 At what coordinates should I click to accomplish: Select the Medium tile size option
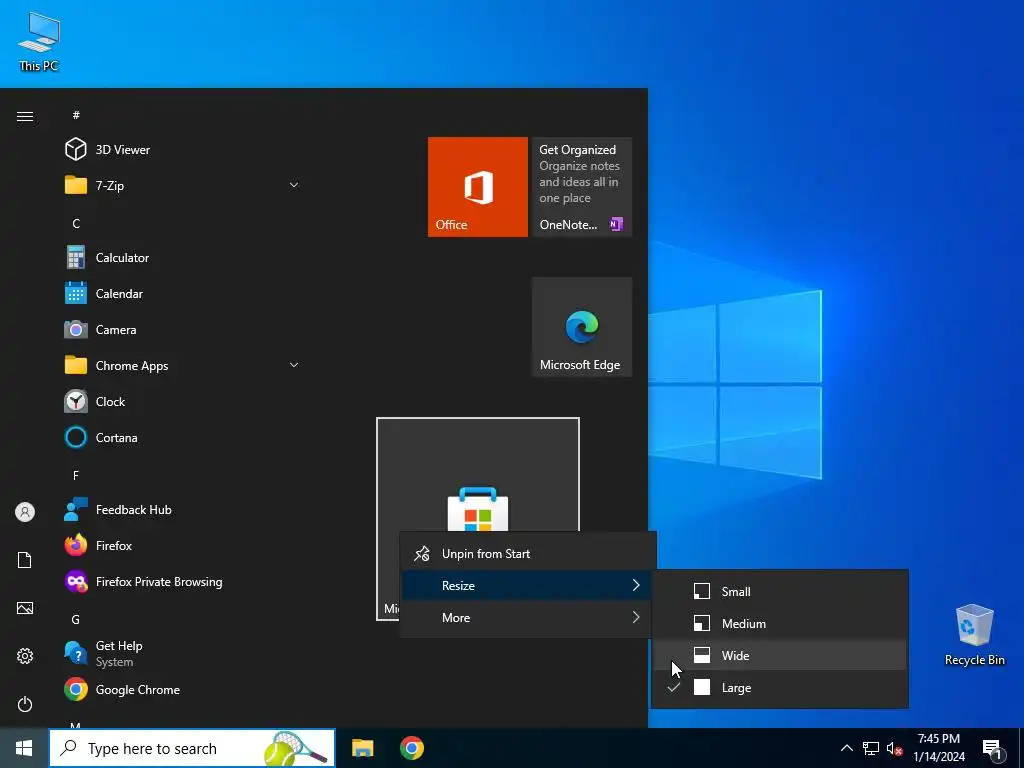(780, 623)
